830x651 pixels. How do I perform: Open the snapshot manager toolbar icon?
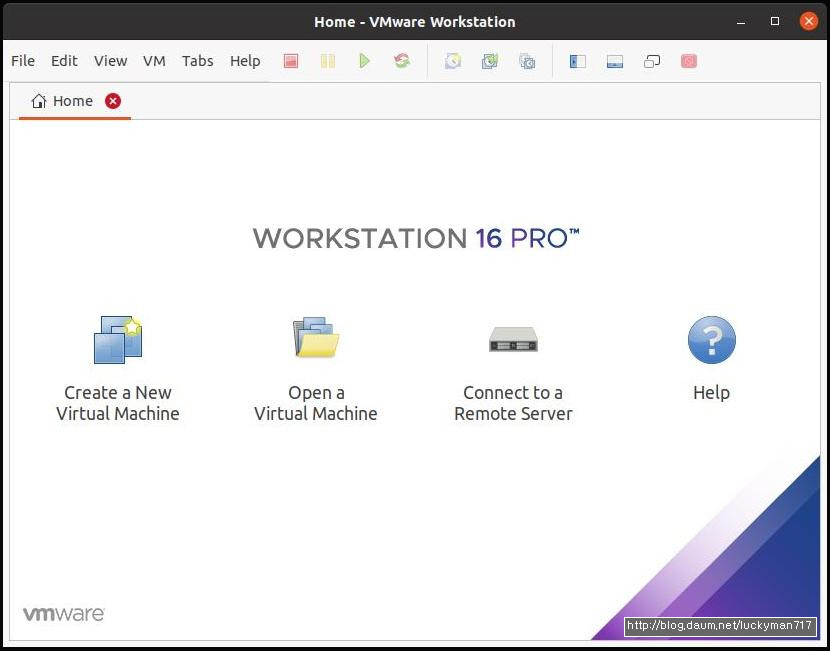click(x=527, y=61)
